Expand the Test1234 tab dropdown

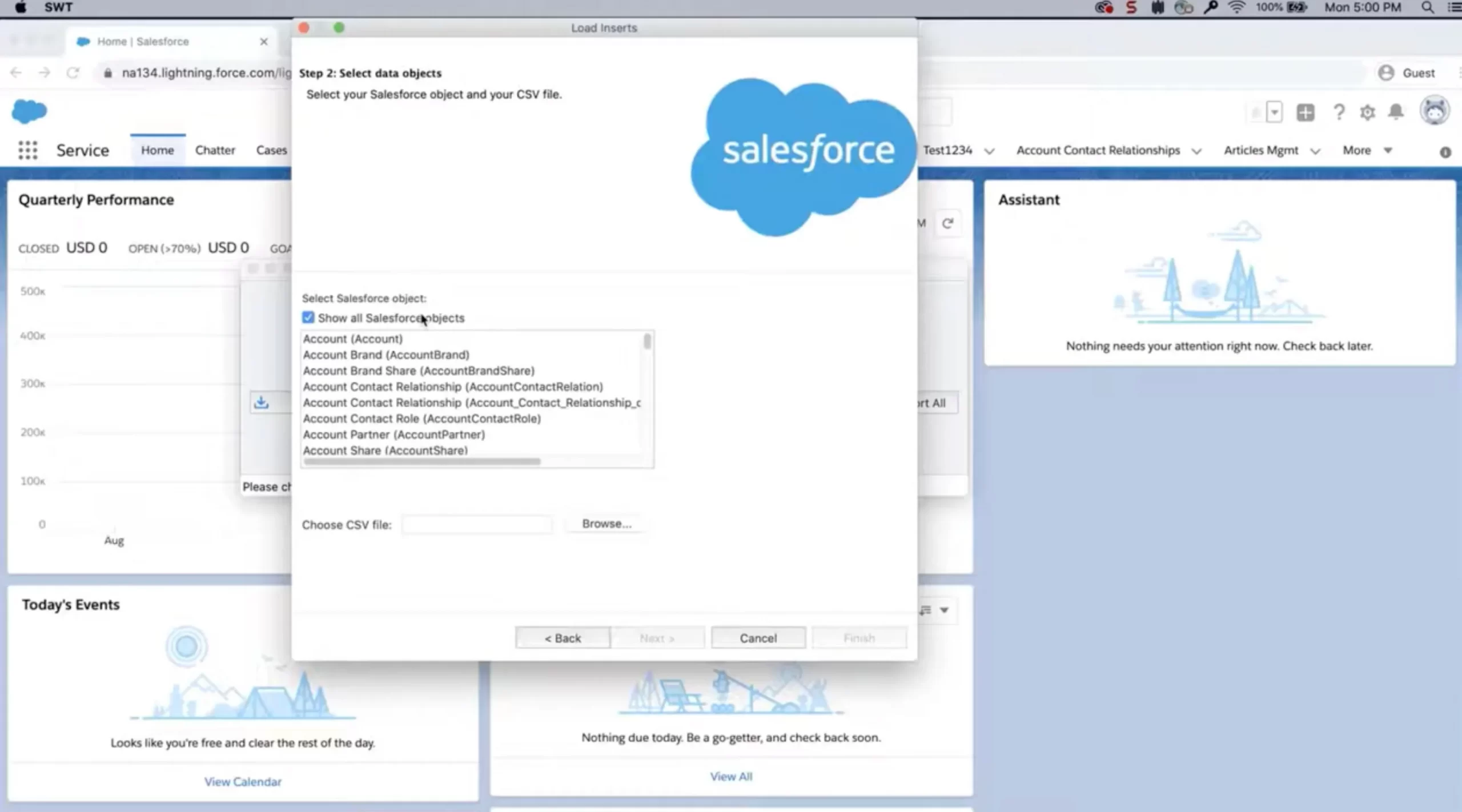coord(990,151)
